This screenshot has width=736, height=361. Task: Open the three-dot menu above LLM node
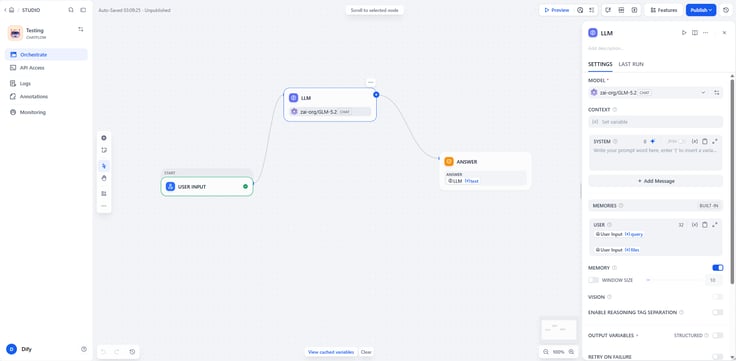click(370, 82)
